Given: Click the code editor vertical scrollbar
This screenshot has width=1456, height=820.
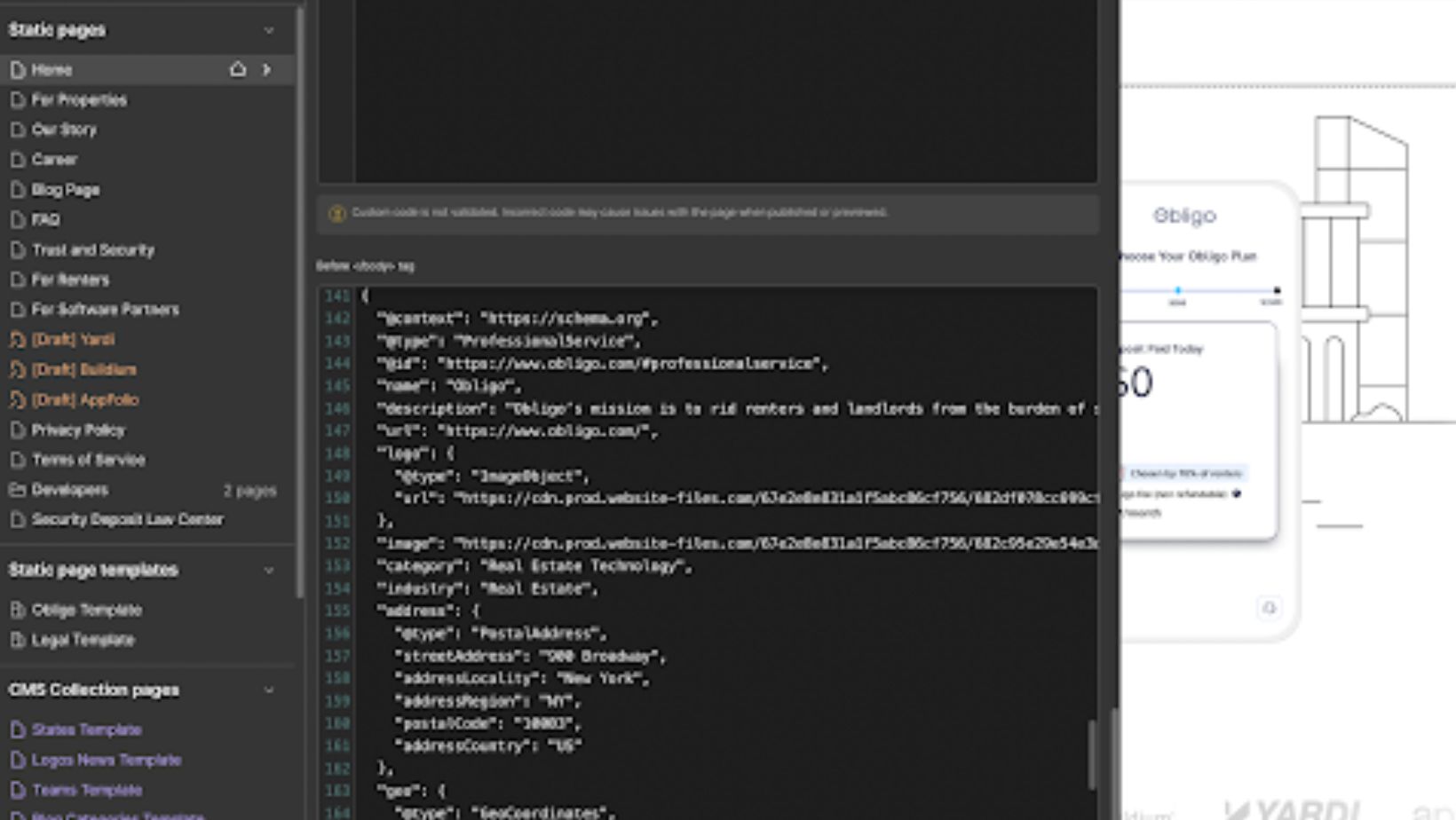Looking at the screenshot, I should pos(1091,754).
